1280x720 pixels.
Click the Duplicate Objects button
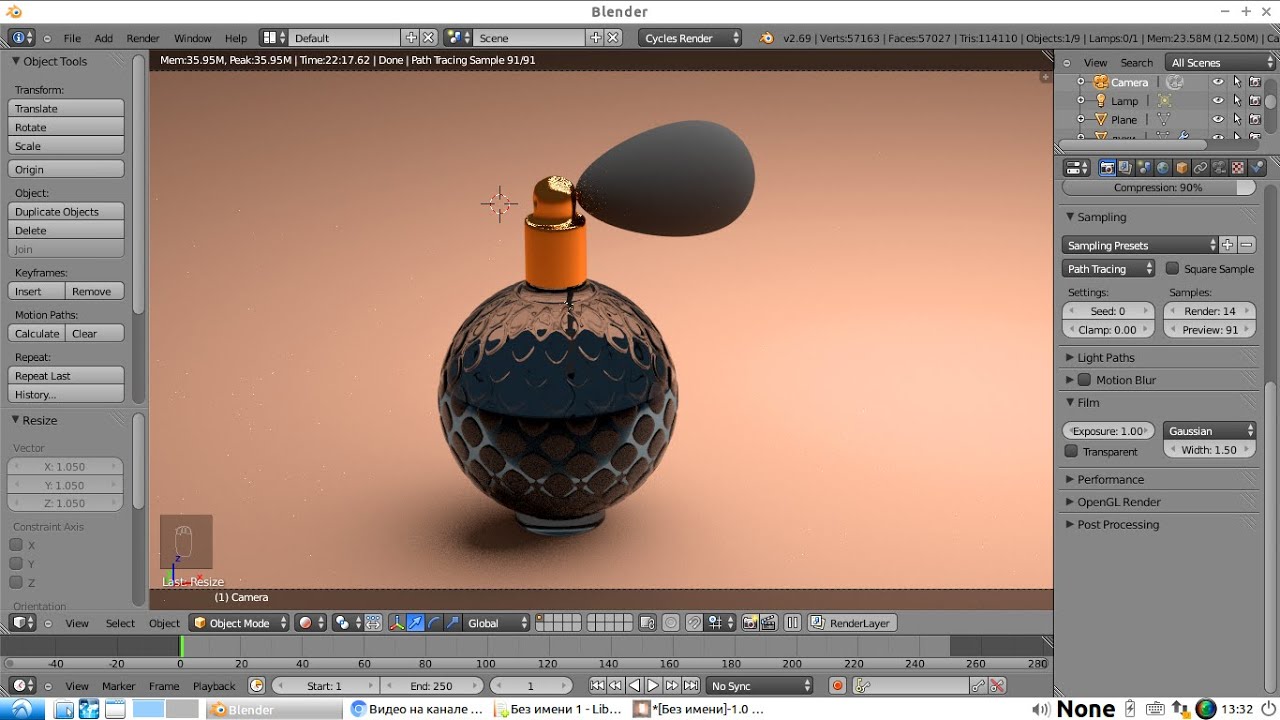[66, 212]
